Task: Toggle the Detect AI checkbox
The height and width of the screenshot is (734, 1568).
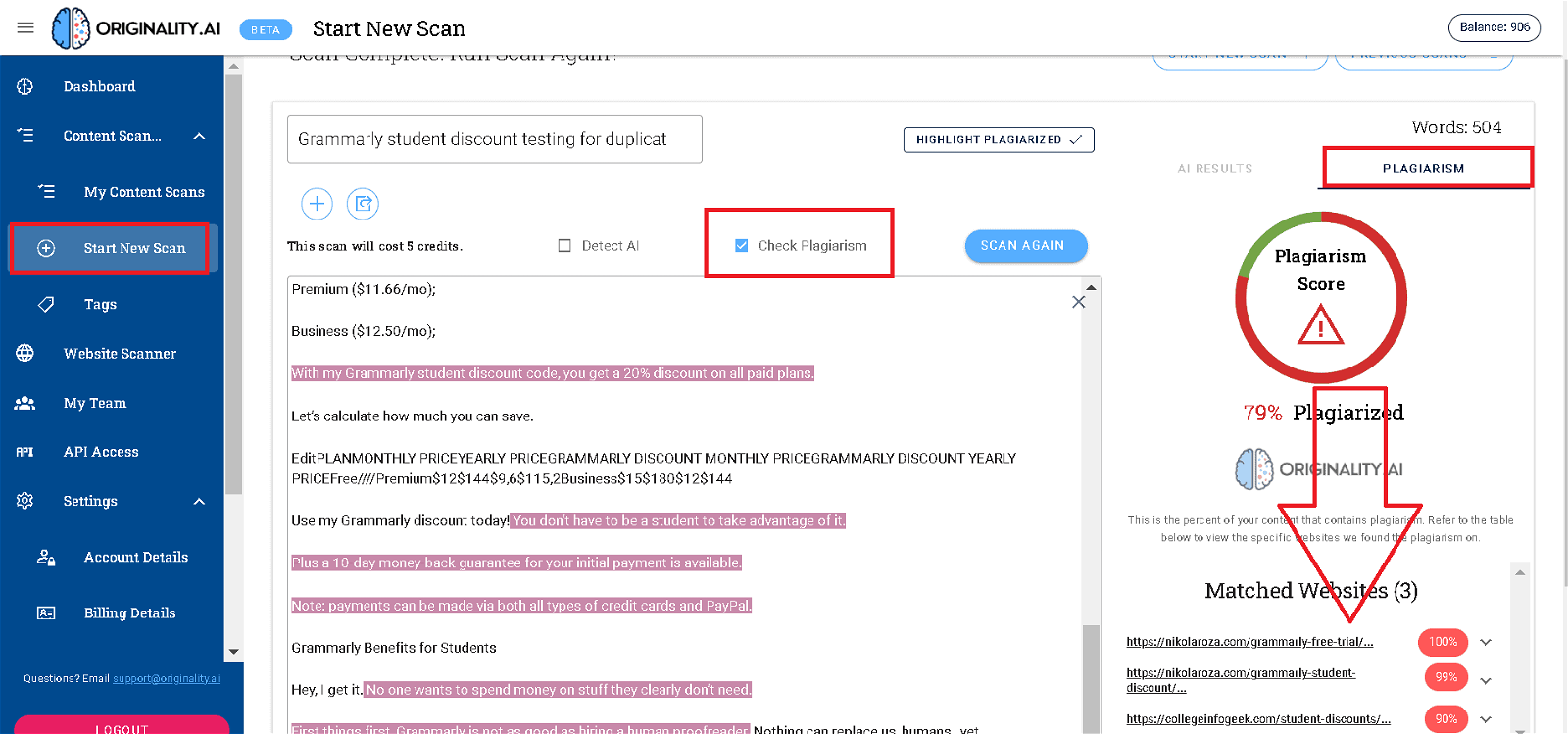Action: tap(564, 246)
